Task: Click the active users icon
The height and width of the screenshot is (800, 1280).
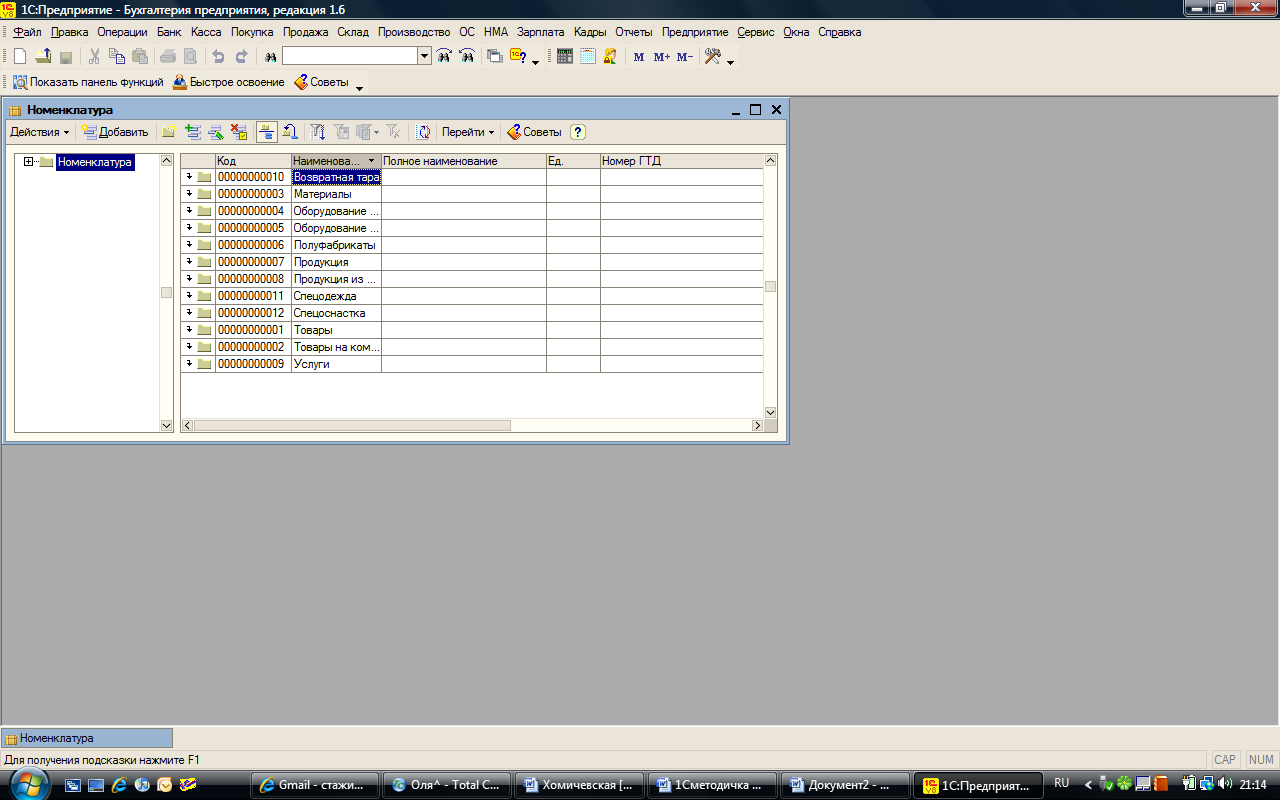Action: pyautogui.click(x=610, y=56)
